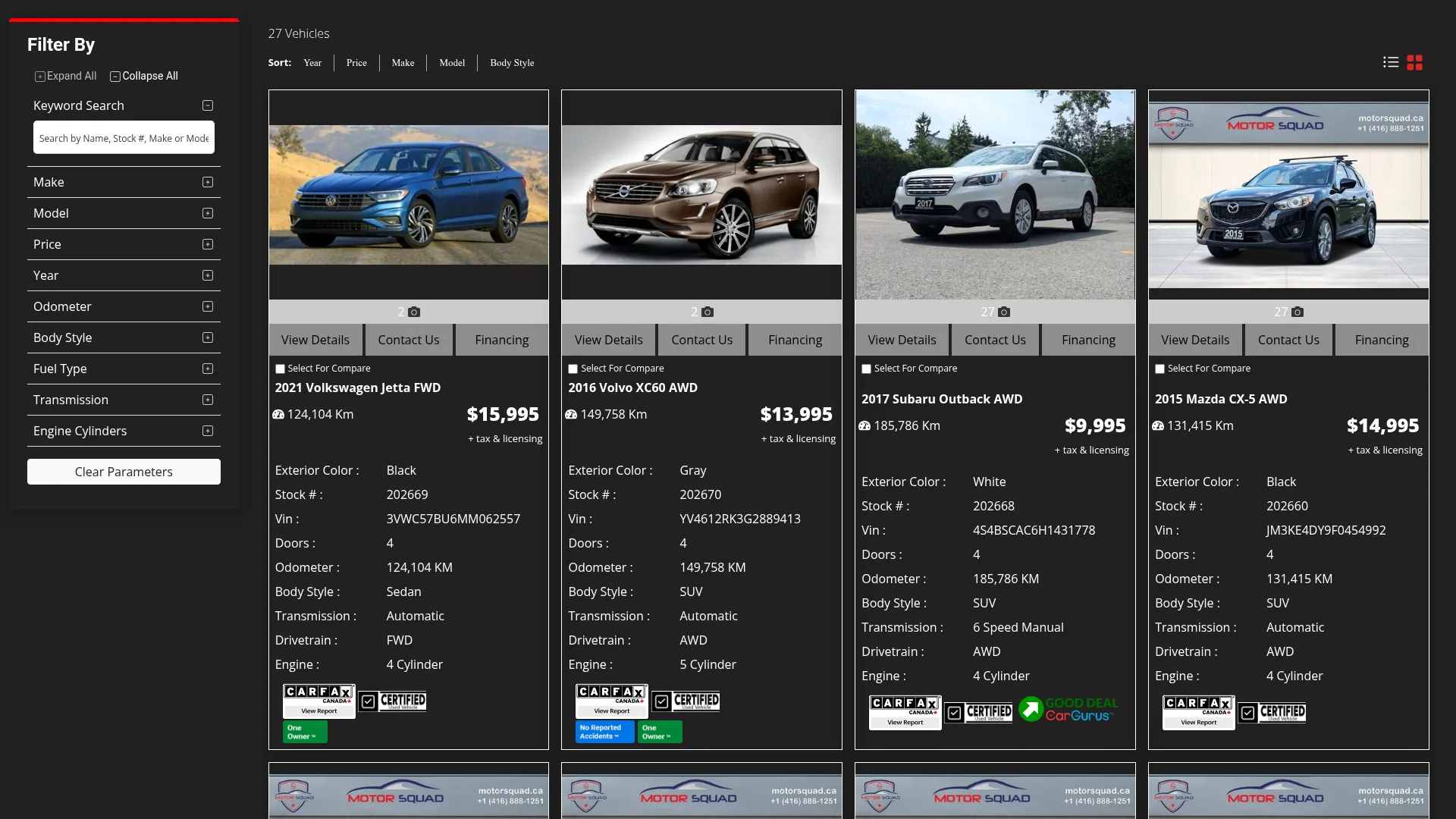
Task: Open the blue Volkswagen Jetta photo
Action: [409, 195]
